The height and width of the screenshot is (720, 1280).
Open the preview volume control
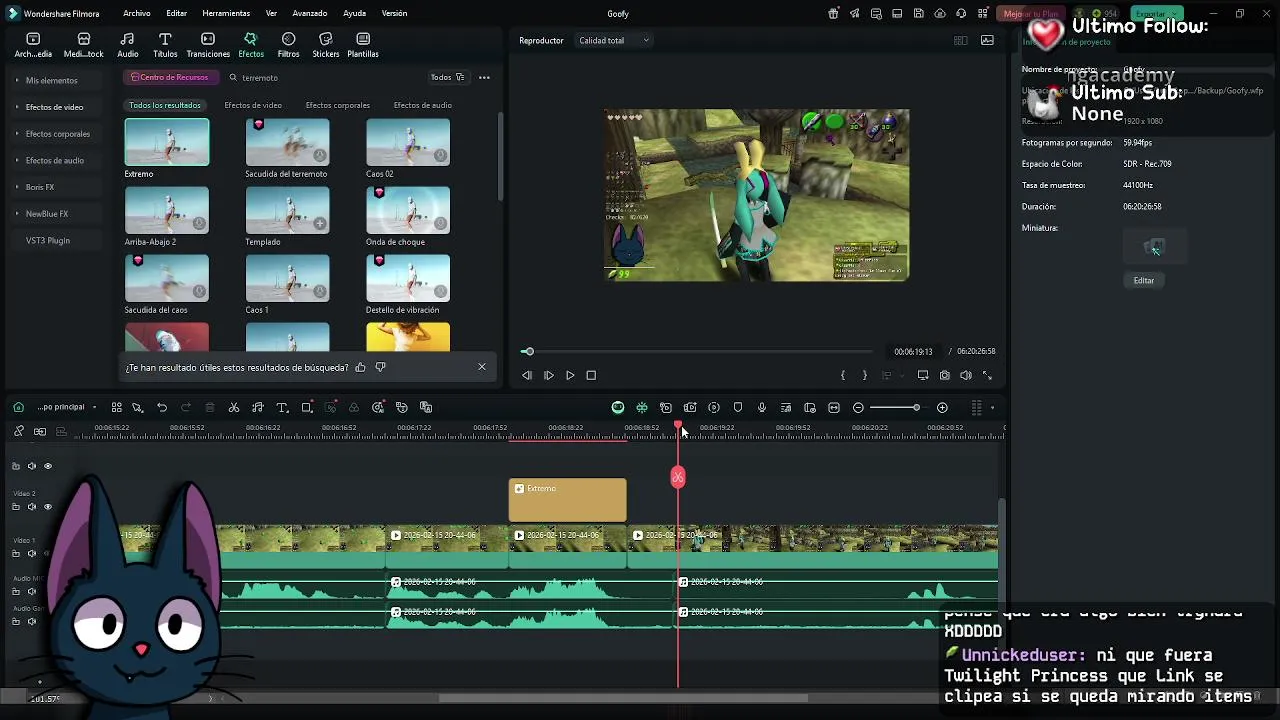pyautogui.click(x=966, y=375)
